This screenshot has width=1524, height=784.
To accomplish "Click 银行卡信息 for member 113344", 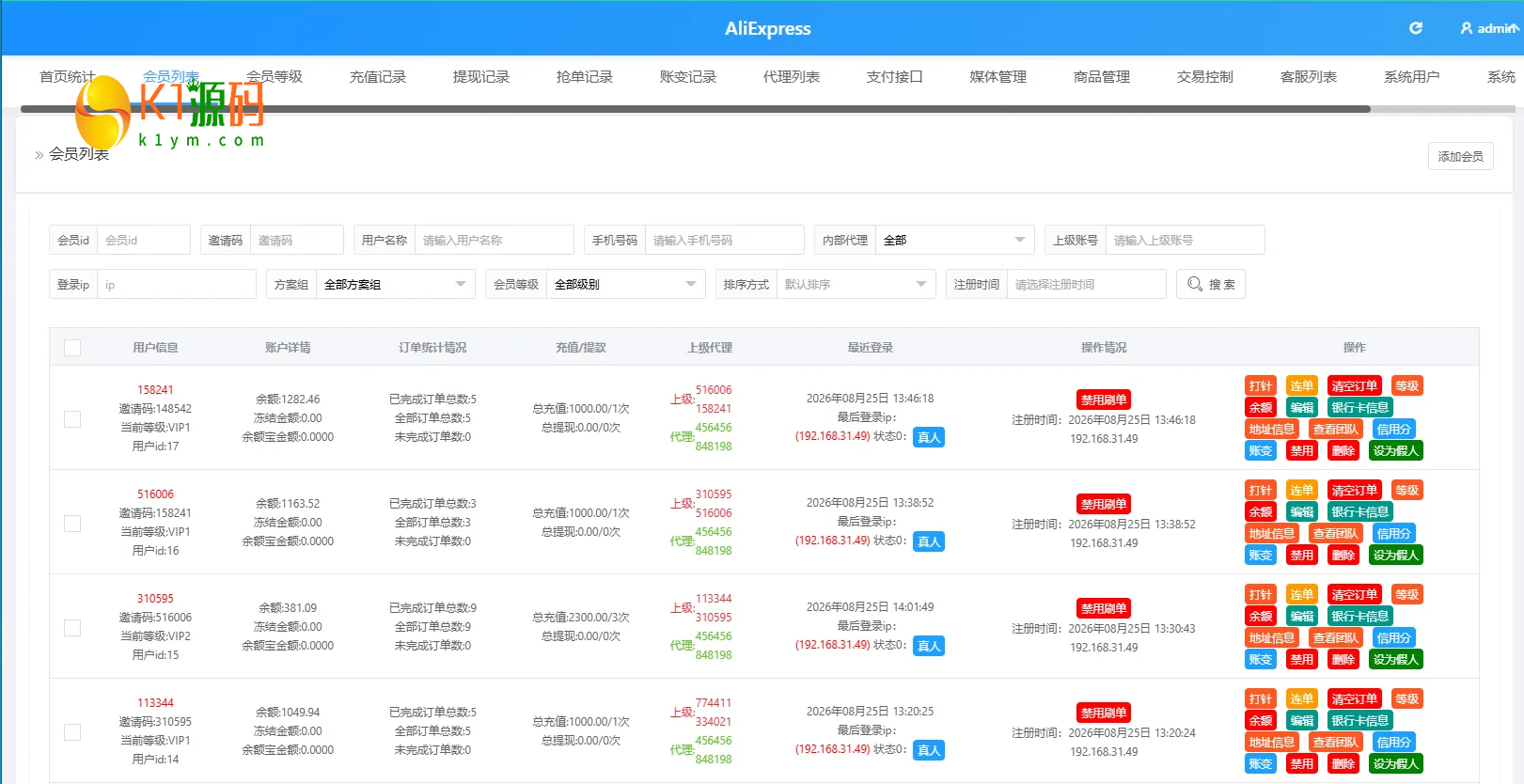I will (x=1360, y=721).
